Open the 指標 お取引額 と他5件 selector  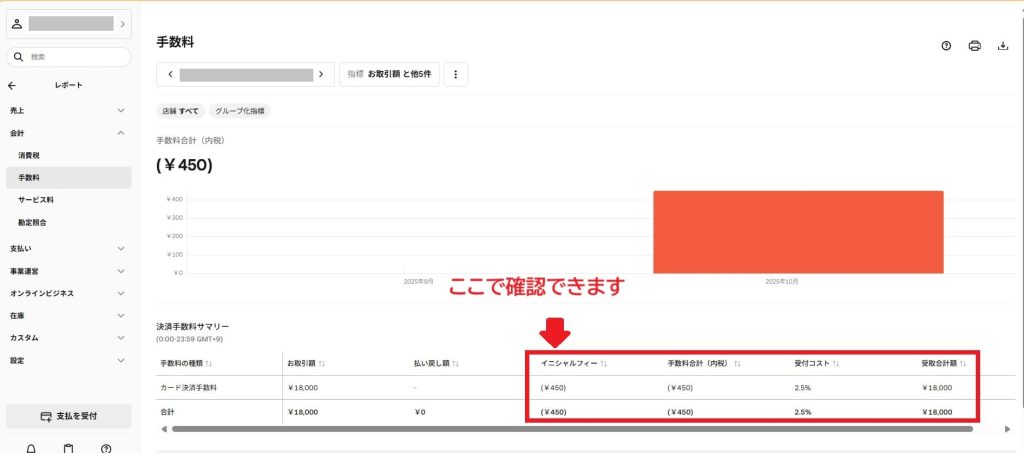pyautogui.click(x=389, y=74)
